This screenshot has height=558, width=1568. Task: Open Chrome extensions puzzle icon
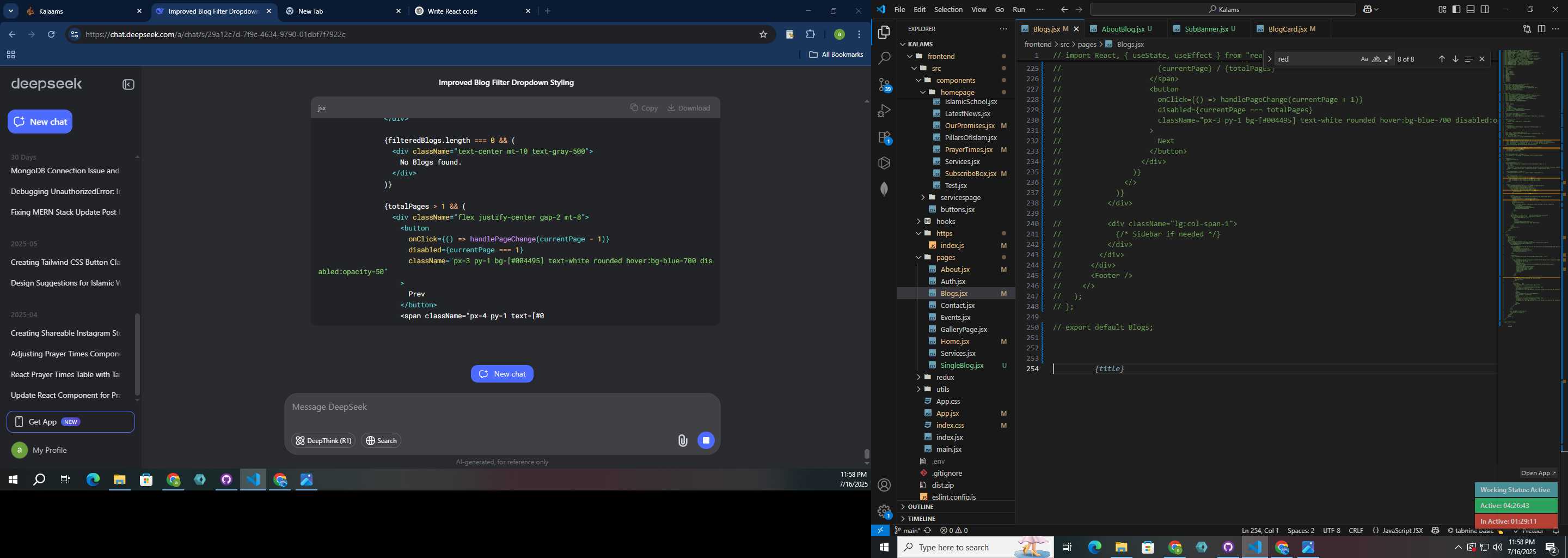coord(811,35)
